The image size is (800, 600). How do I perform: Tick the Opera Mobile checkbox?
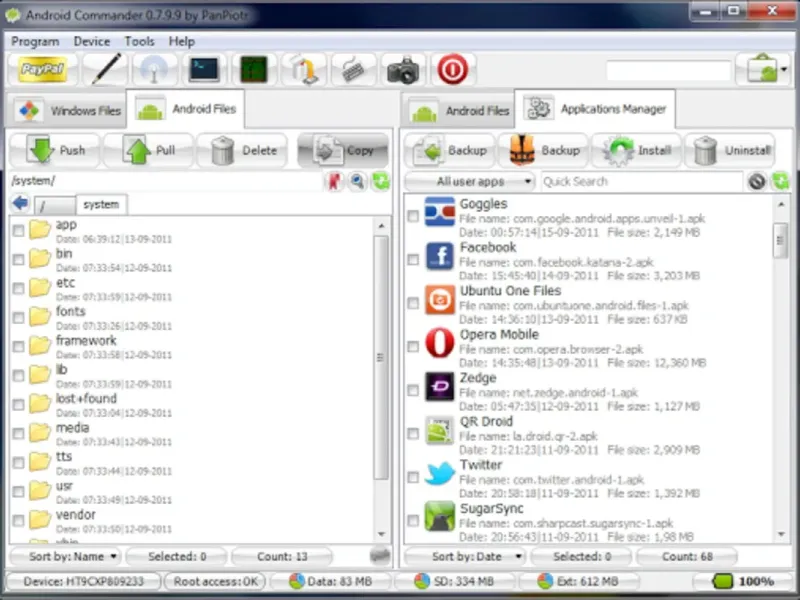point(413,347)
